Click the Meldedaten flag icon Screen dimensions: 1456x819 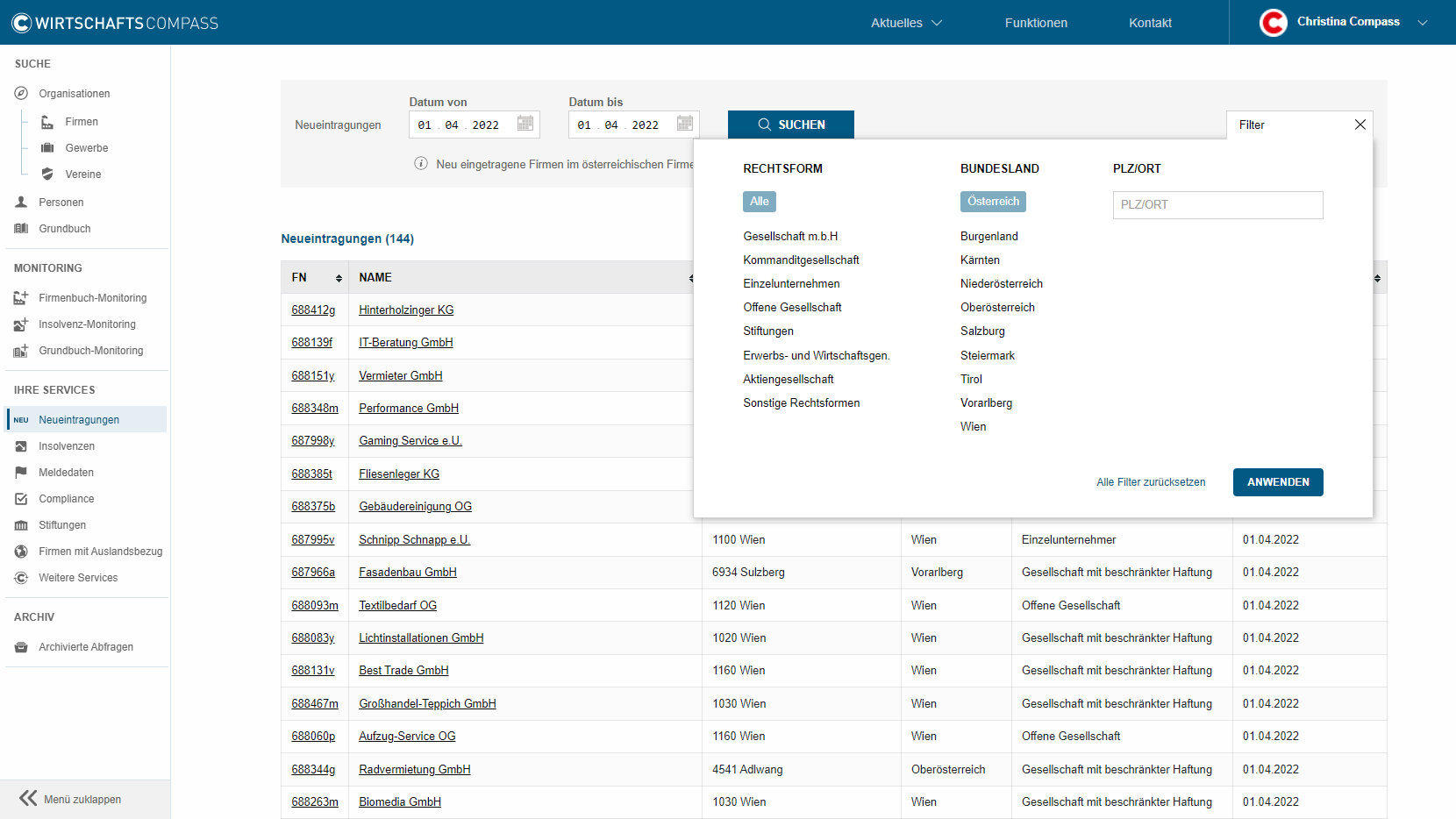coord(21,473)
